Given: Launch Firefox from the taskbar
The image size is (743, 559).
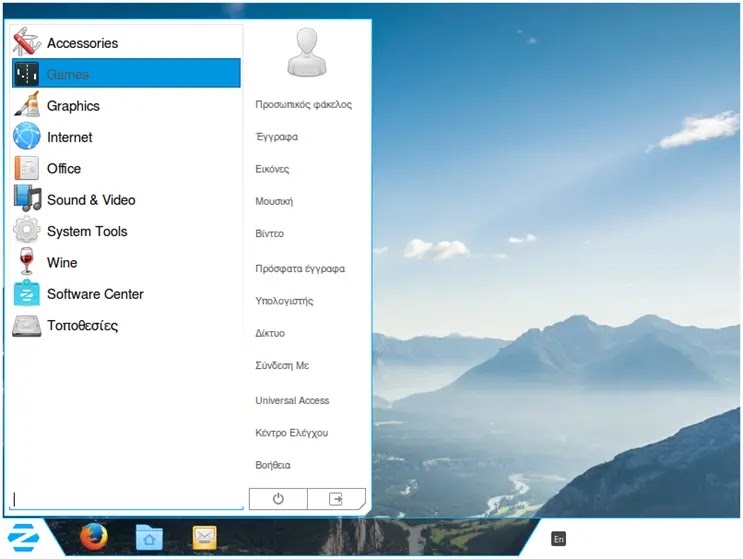Looking at the screenshot, I should [93, 537].
